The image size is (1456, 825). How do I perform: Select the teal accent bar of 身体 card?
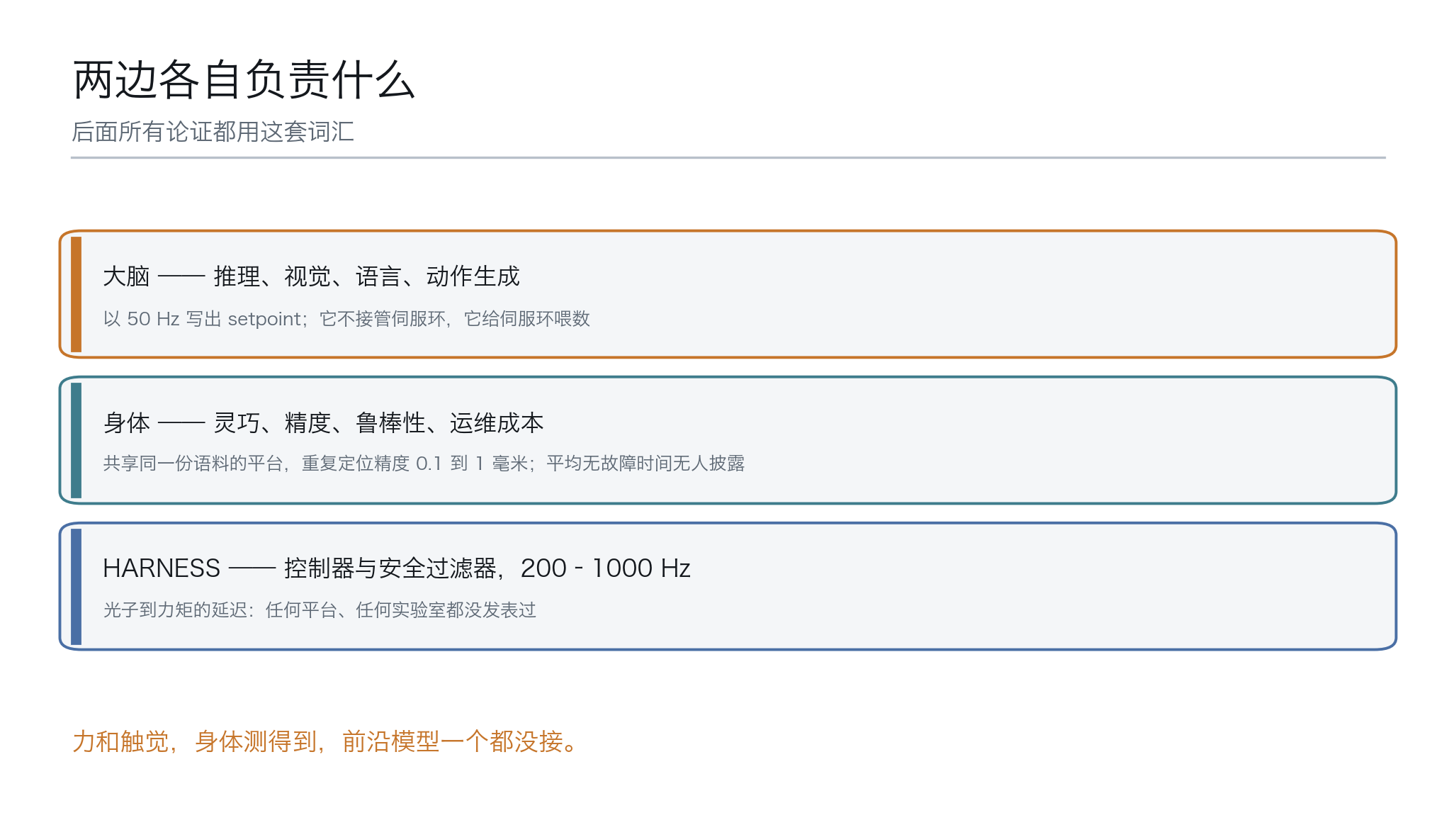(76, 440)
